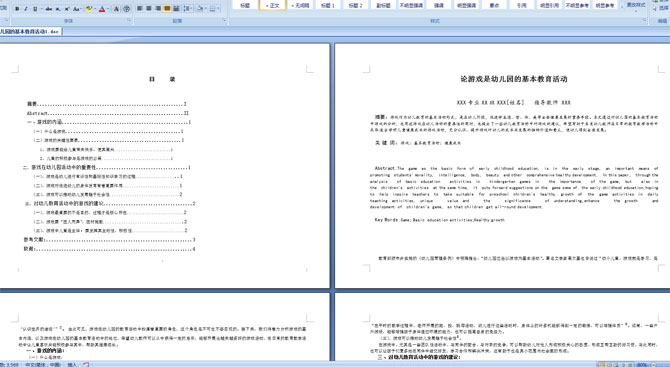Click the superscript icon
Screen dimensions: 670x367
[x=67, y=9]
